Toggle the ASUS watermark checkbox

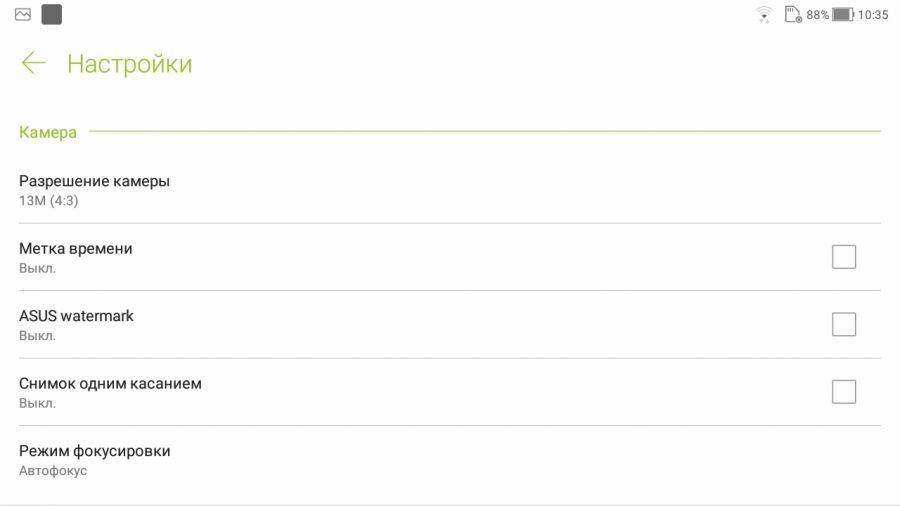tap(844, 324)
